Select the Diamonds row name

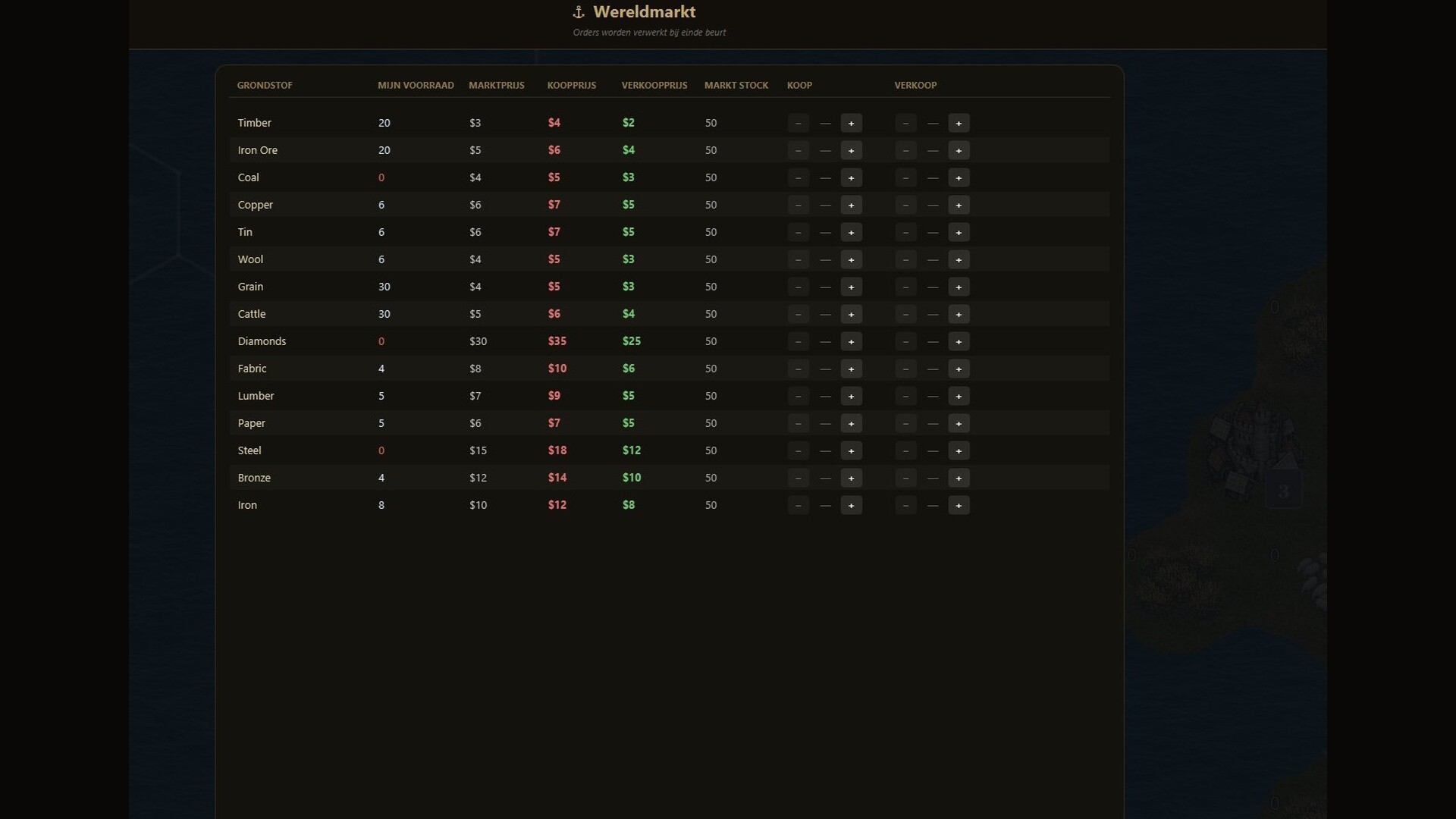pos(262,341)
